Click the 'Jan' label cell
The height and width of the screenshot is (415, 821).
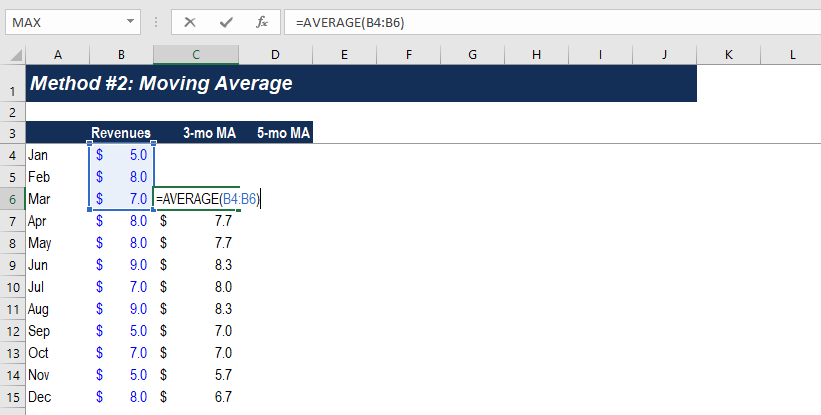(58, 155)
